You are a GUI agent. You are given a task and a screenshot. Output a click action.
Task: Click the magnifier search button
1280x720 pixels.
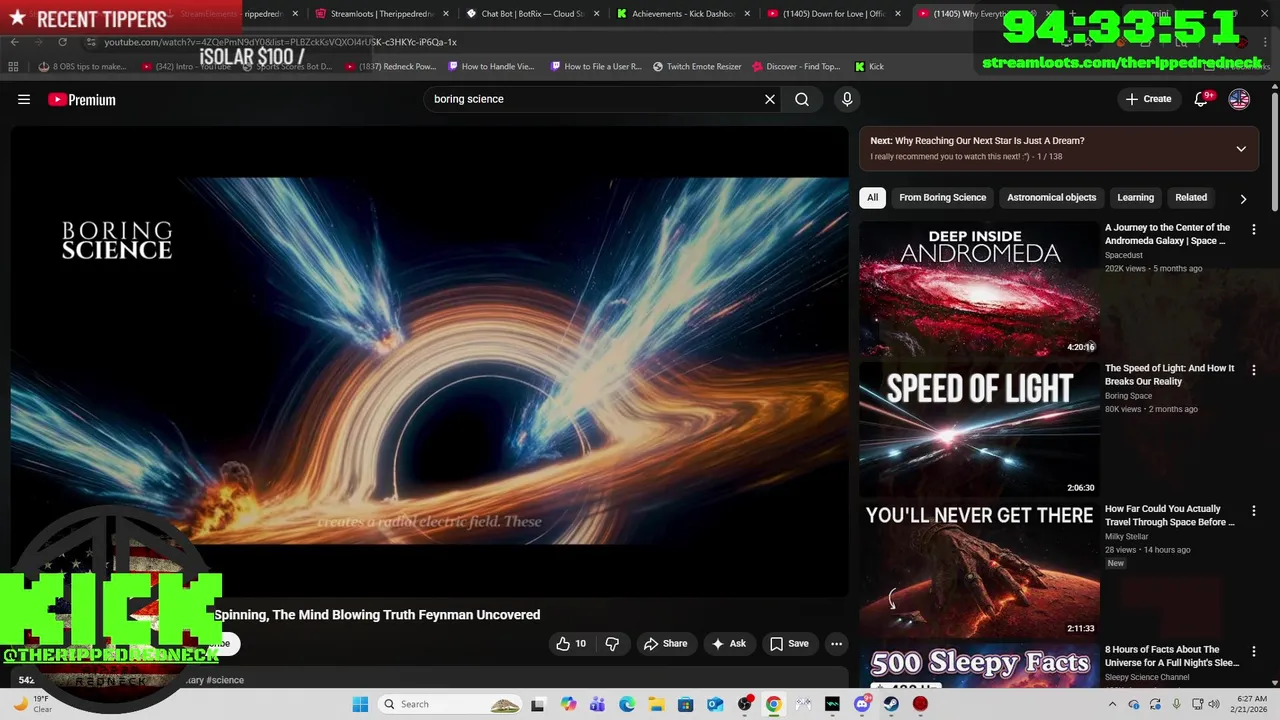click(802, 99)
